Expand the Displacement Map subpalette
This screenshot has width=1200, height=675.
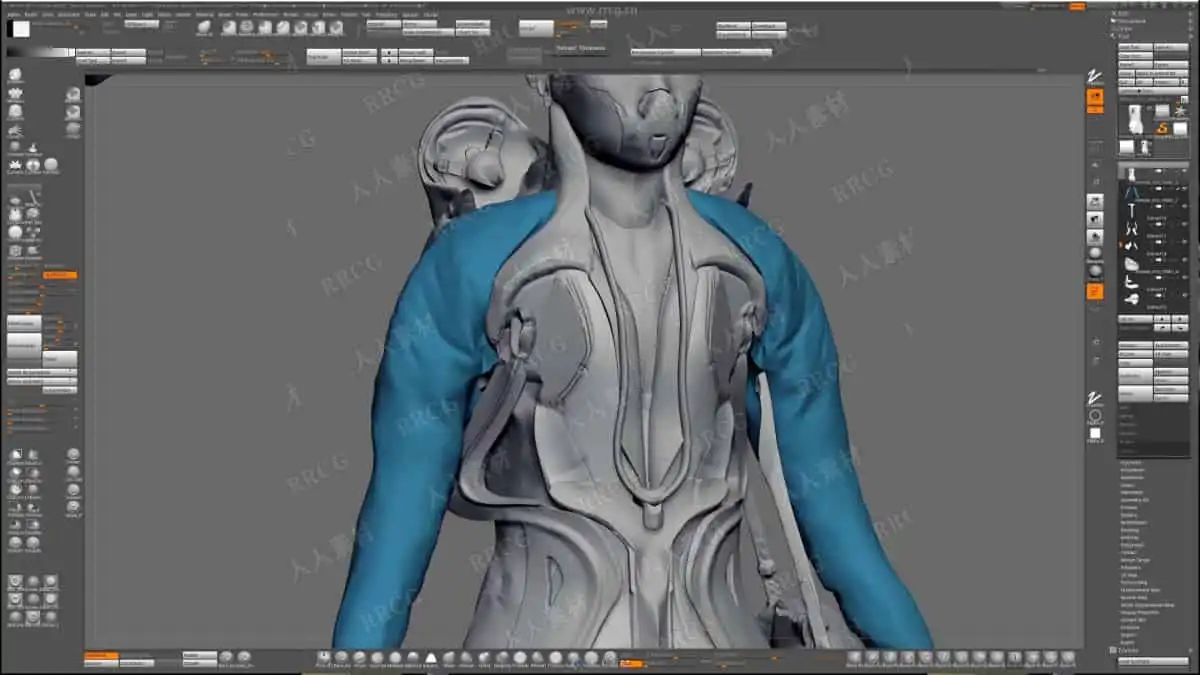click(x=1140, y=589)
